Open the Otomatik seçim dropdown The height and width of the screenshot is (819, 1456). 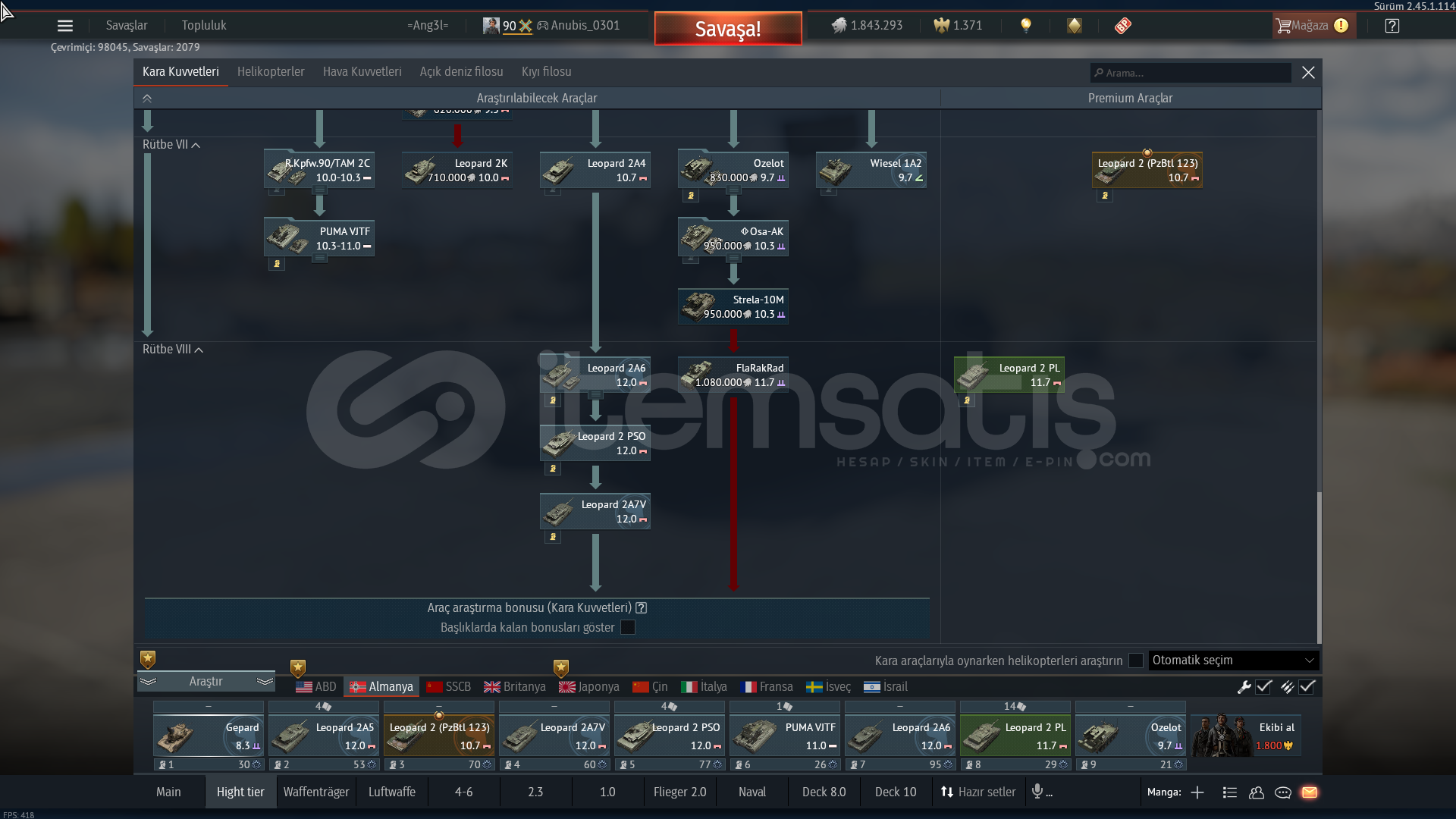pos(1234,661)
